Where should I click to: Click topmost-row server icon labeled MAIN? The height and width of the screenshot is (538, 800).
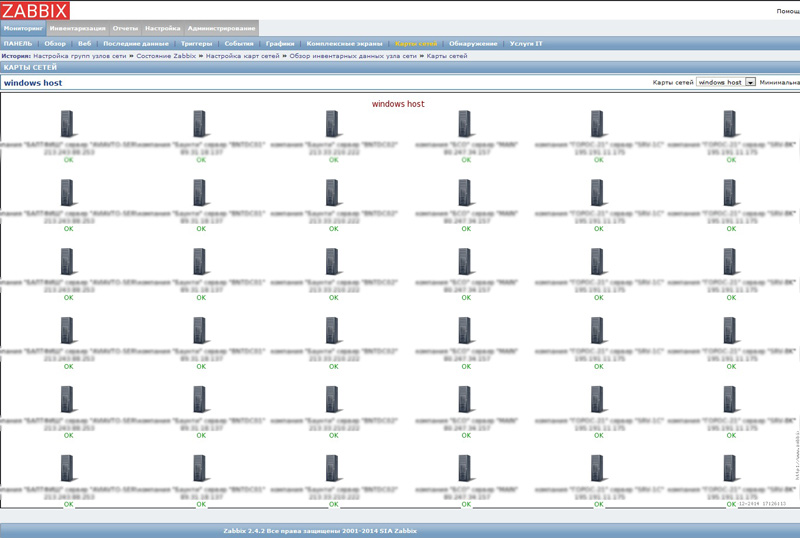465,124
